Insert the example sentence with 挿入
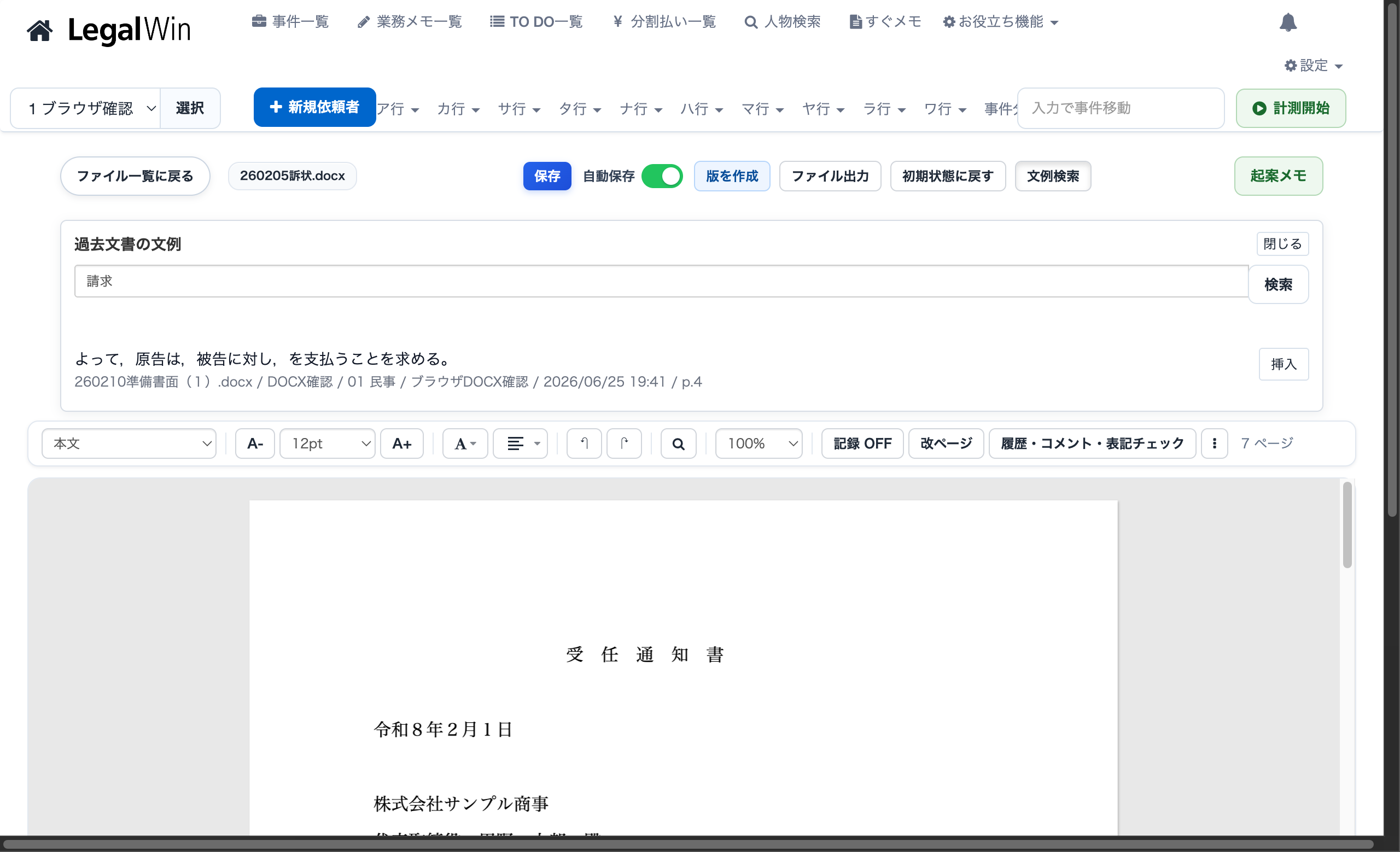Viewport: 1400px width, 852px height. [x=1283, y=364]
